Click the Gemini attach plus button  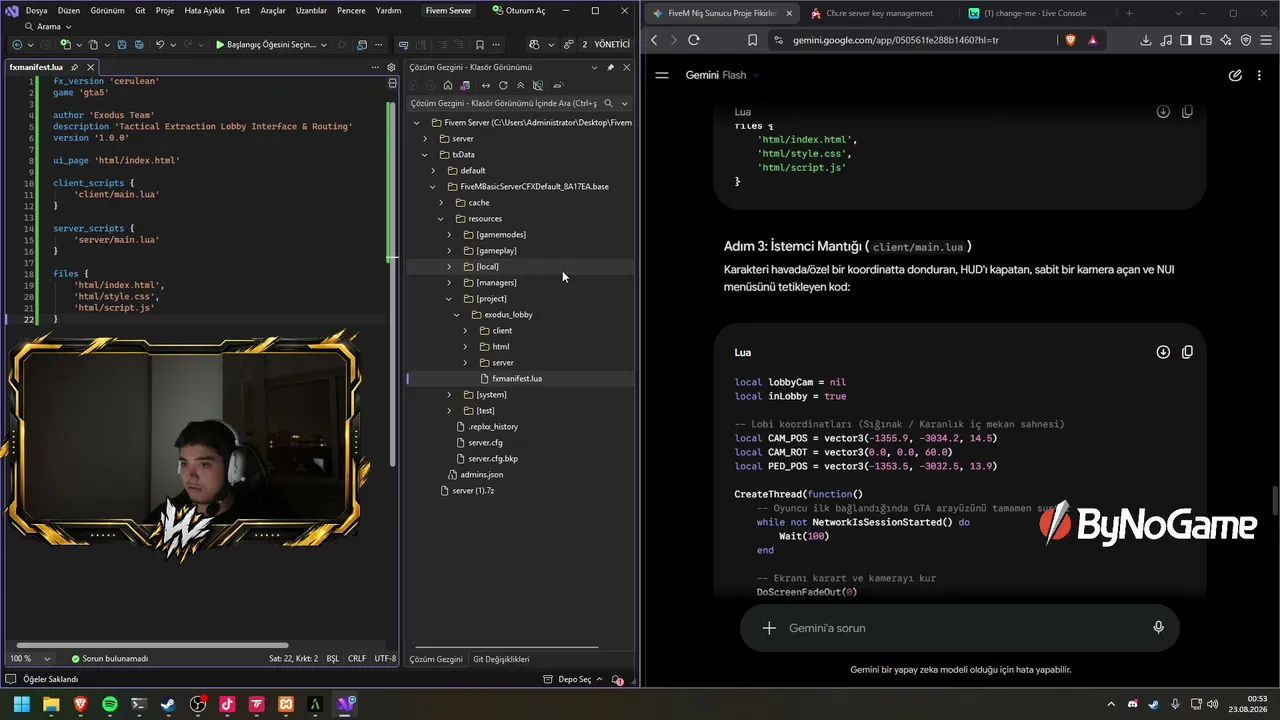[x=769, y=628]
